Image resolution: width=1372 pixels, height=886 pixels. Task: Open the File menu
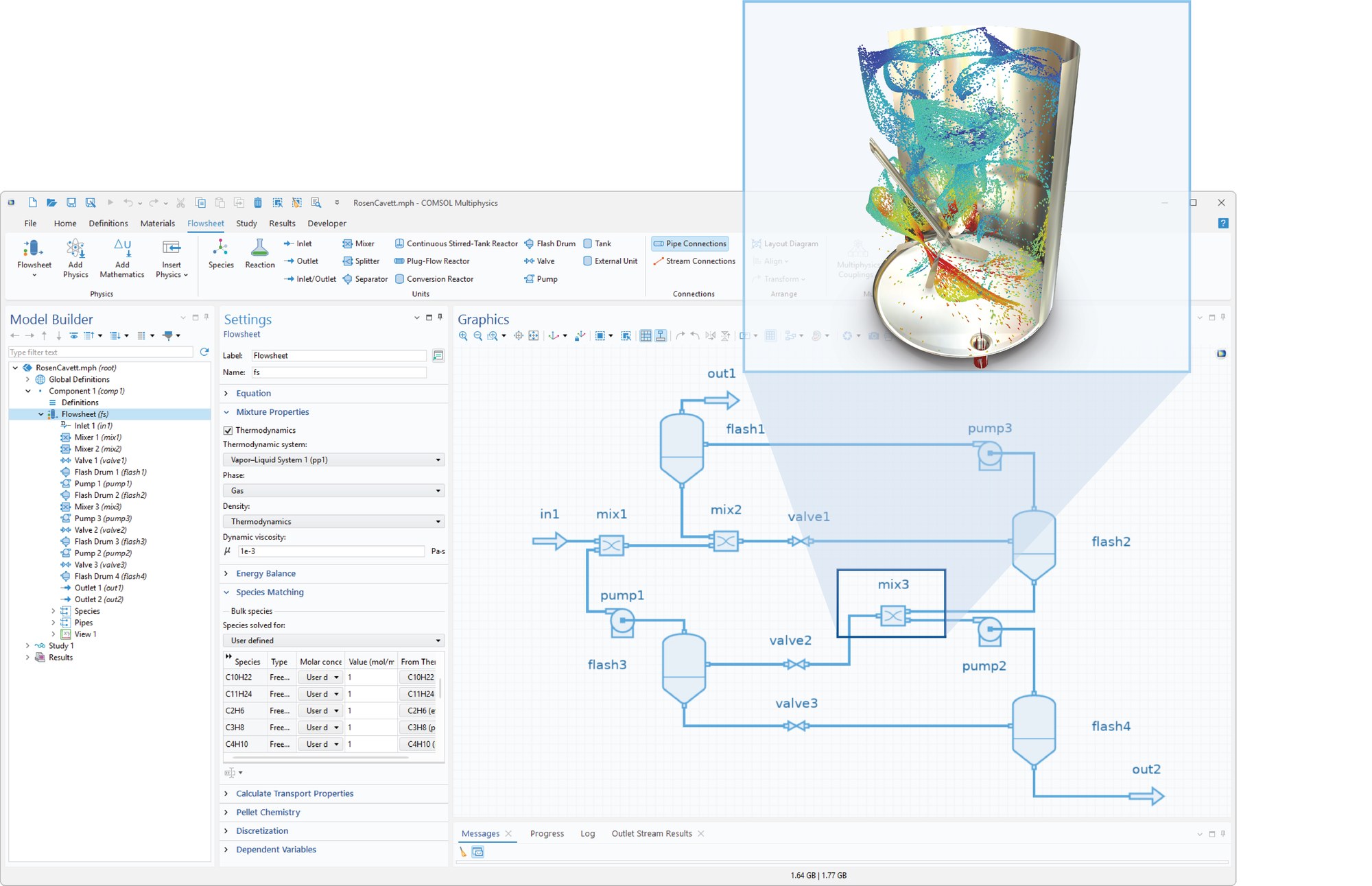tap(30, 224)
